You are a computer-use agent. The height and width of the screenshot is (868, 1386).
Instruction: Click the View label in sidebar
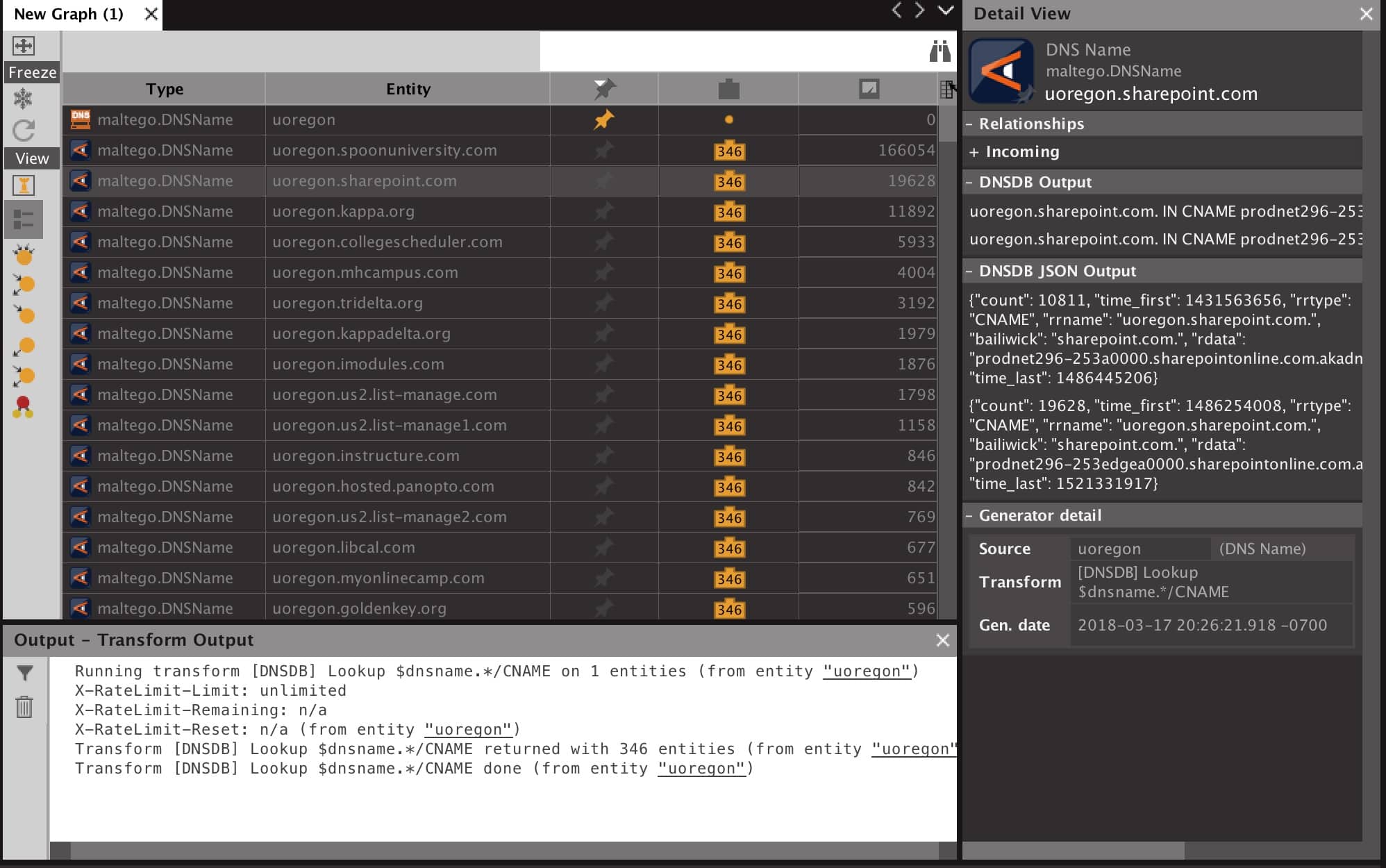[x=32, y=158]
